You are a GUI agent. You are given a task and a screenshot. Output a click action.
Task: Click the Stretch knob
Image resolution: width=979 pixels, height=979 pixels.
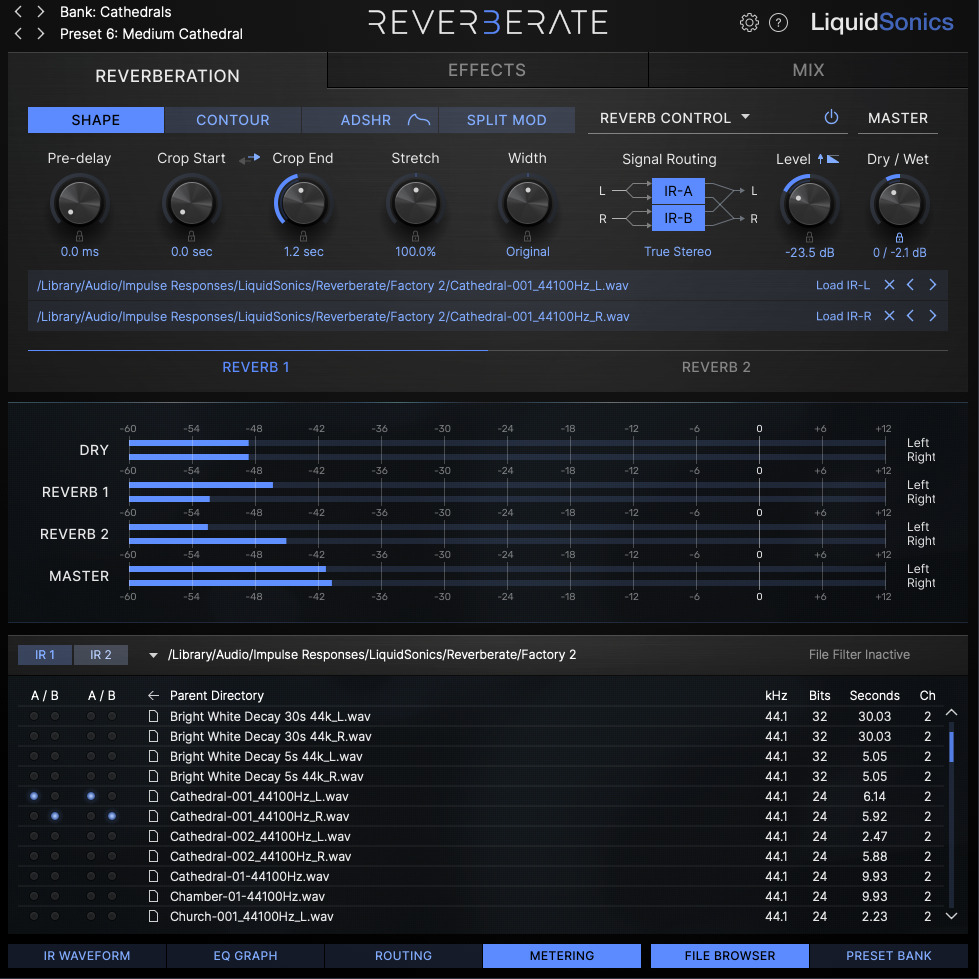415,202
